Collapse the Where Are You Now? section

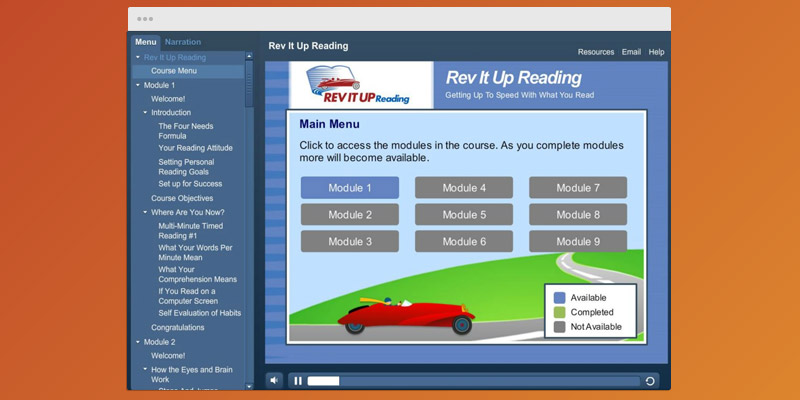(145, 212)
